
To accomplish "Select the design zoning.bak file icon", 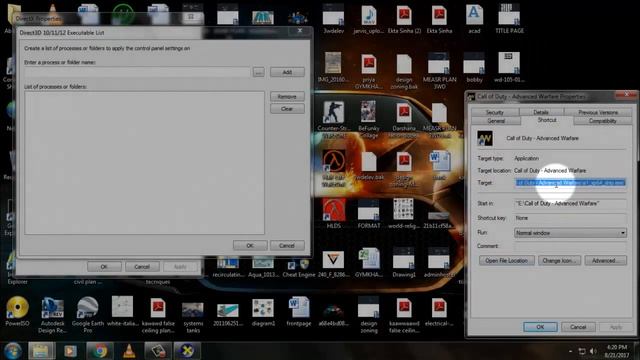I will pos(404,72).
